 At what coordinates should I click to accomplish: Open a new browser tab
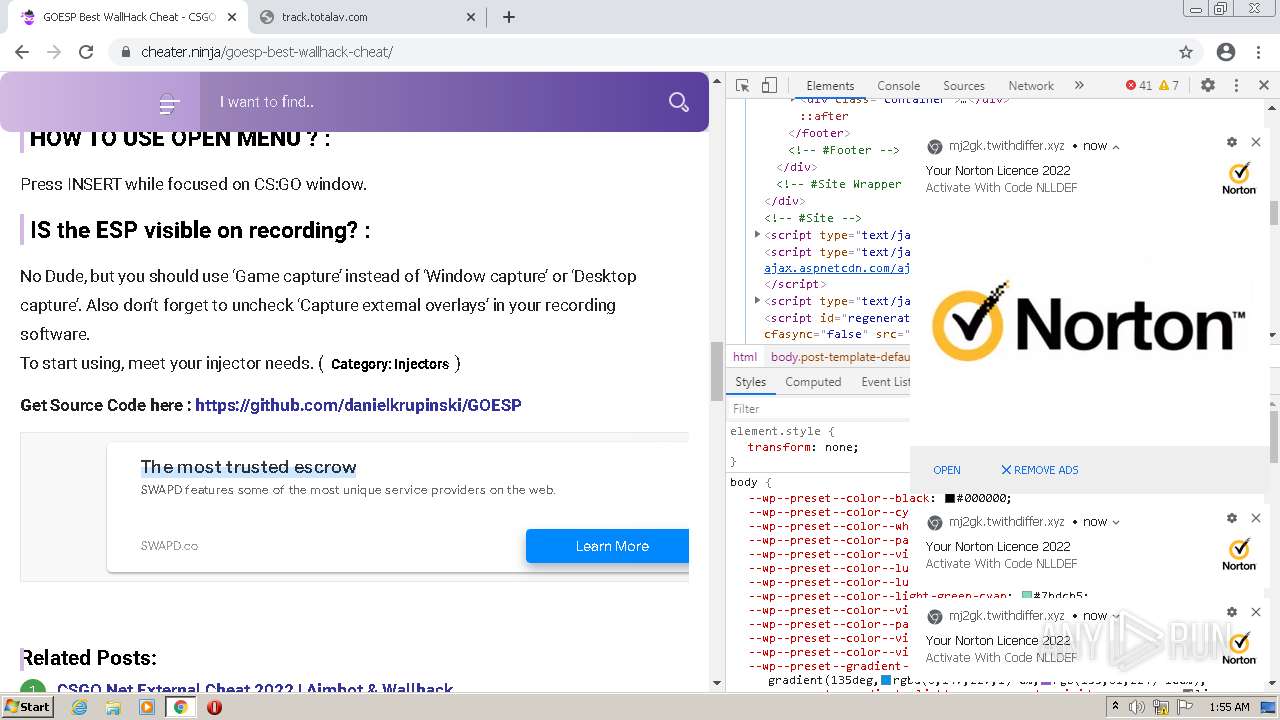pos(509,17)
